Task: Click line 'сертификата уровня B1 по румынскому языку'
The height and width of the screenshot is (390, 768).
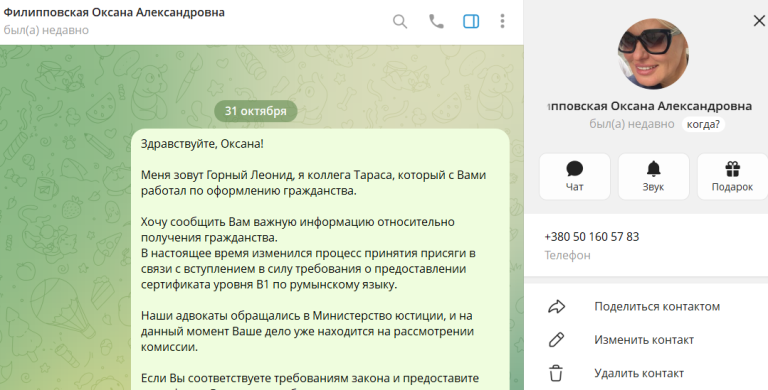Action: click(x=269, y=284)
